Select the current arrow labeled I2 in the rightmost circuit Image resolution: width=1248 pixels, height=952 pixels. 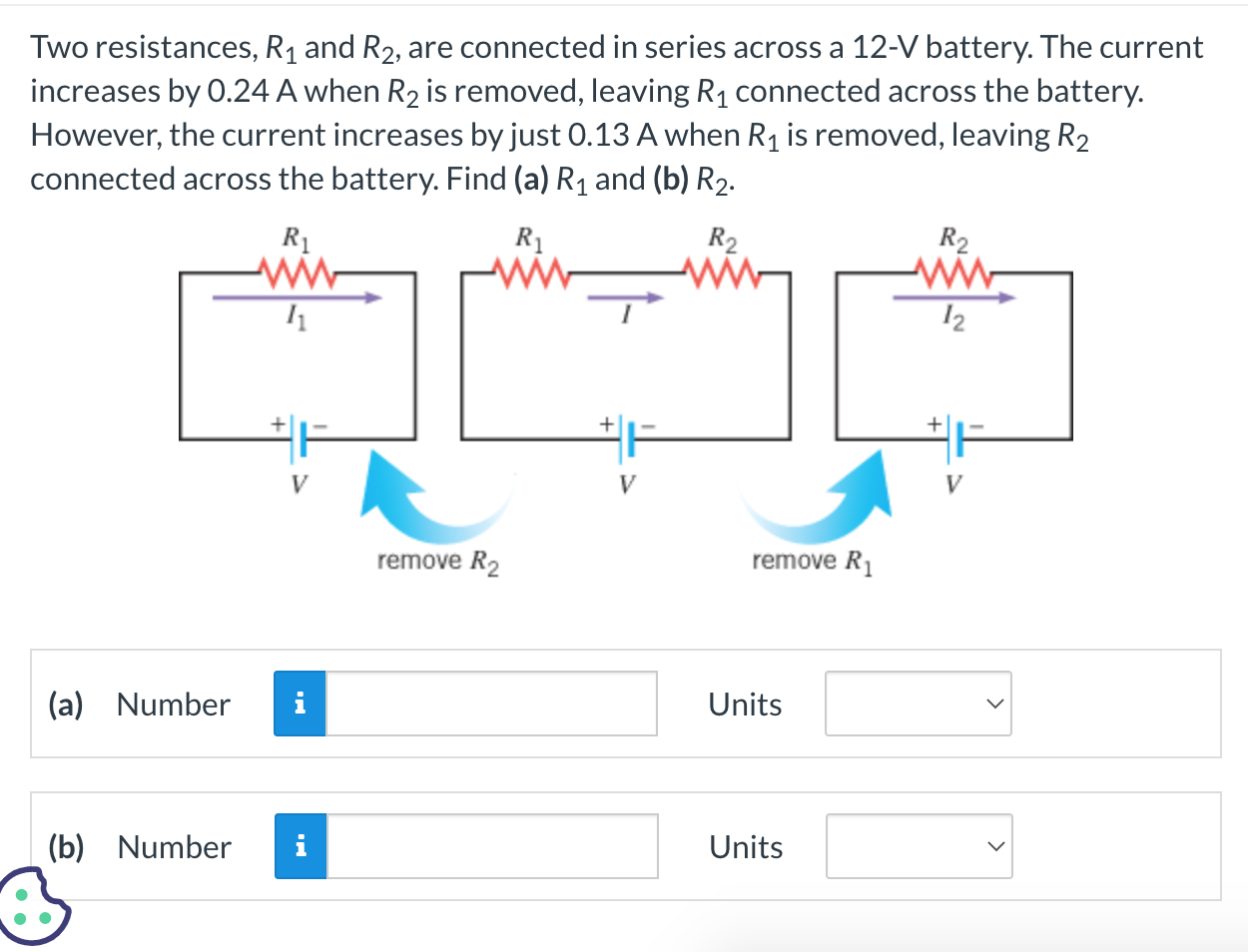point(953,296)
